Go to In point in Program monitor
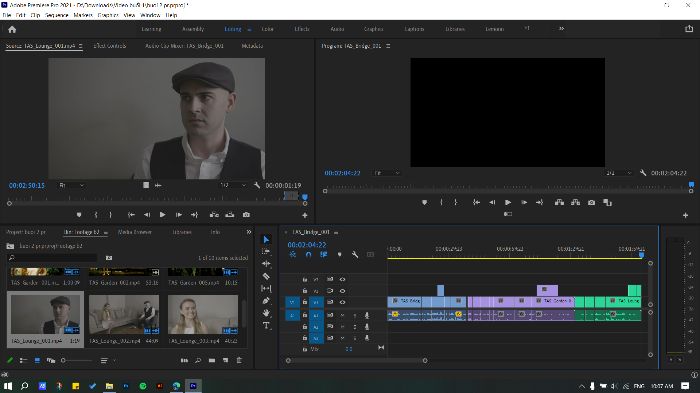The height and width of the screenshot is (393, 700). point(476,202)
